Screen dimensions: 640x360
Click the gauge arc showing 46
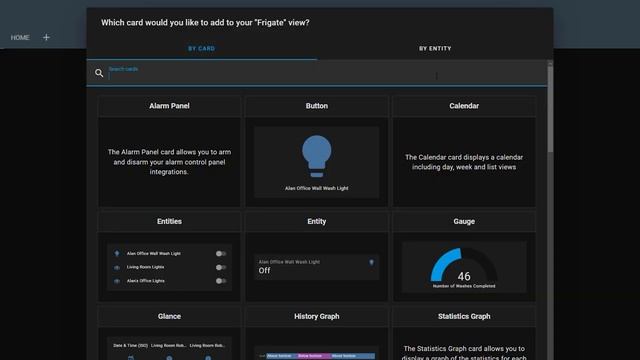point(464,264)
